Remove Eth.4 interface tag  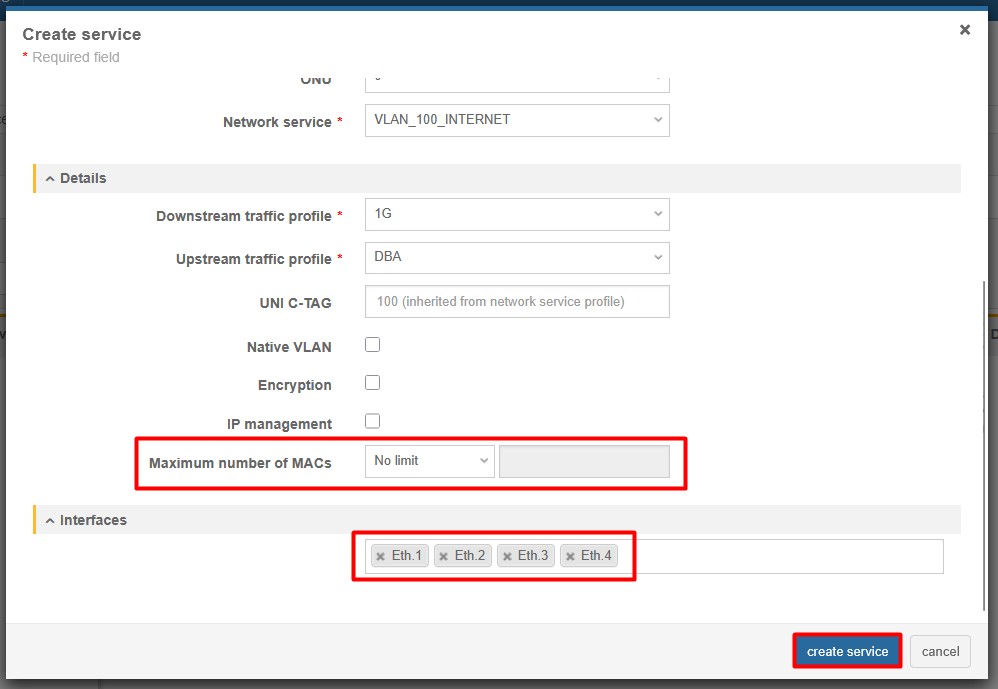[570, 557]
